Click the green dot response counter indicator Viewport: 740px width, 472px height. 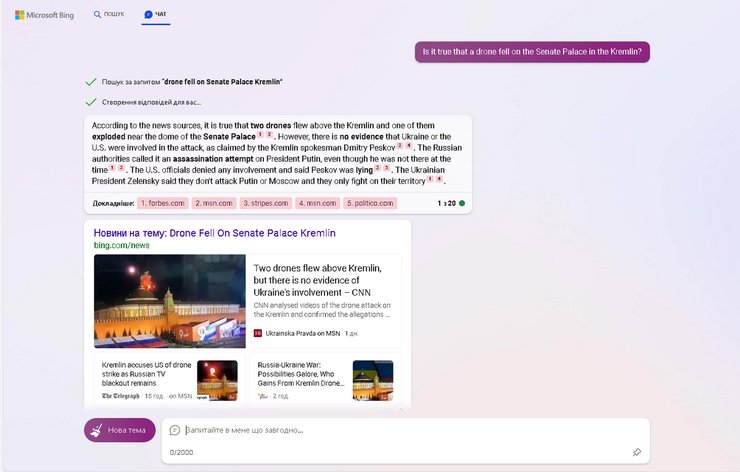pyautogui.click(x=462, y=203)
